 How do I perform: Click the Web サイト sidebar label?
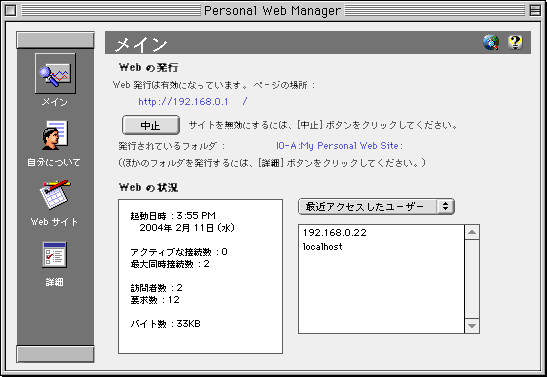(54, 222)
